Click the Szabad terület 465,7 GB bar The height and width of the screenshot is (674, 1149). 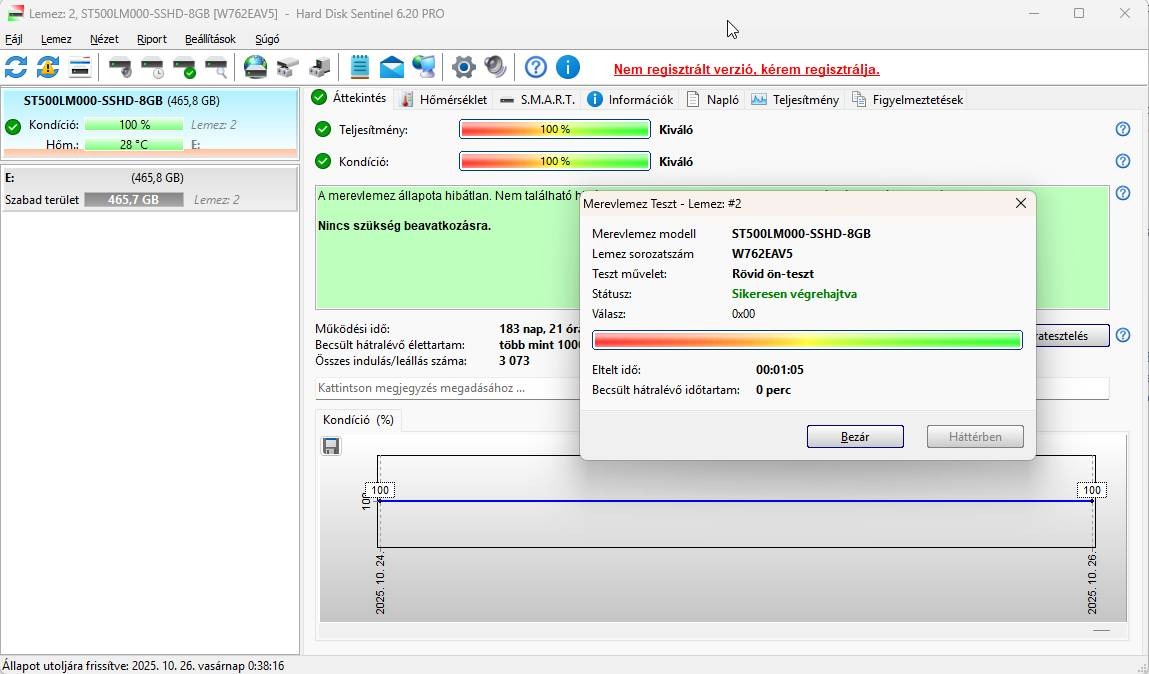(133, 199)
